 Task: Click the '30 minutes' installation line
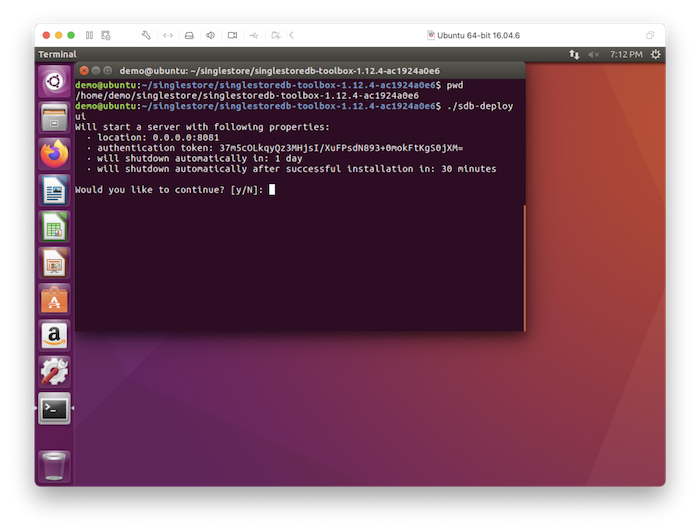[x=296, y=169]
